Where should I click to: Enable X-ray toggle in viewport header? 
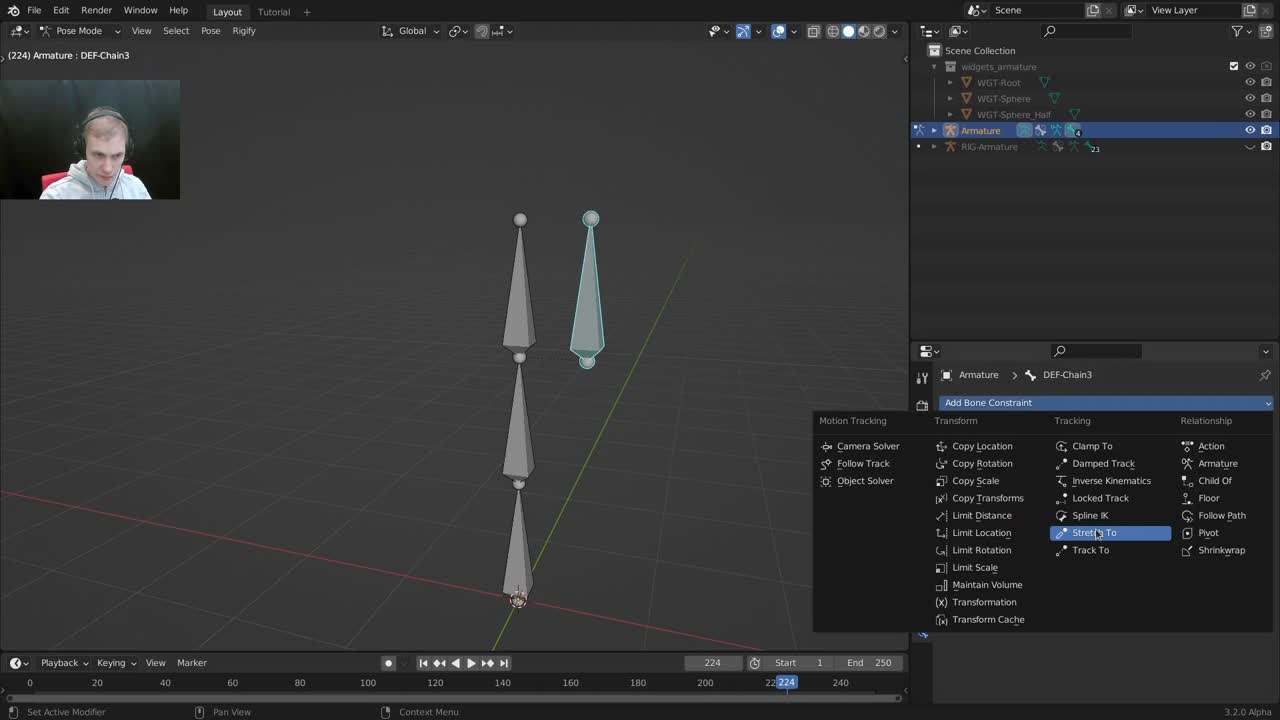pyautogui.click(x=813, y=31)
